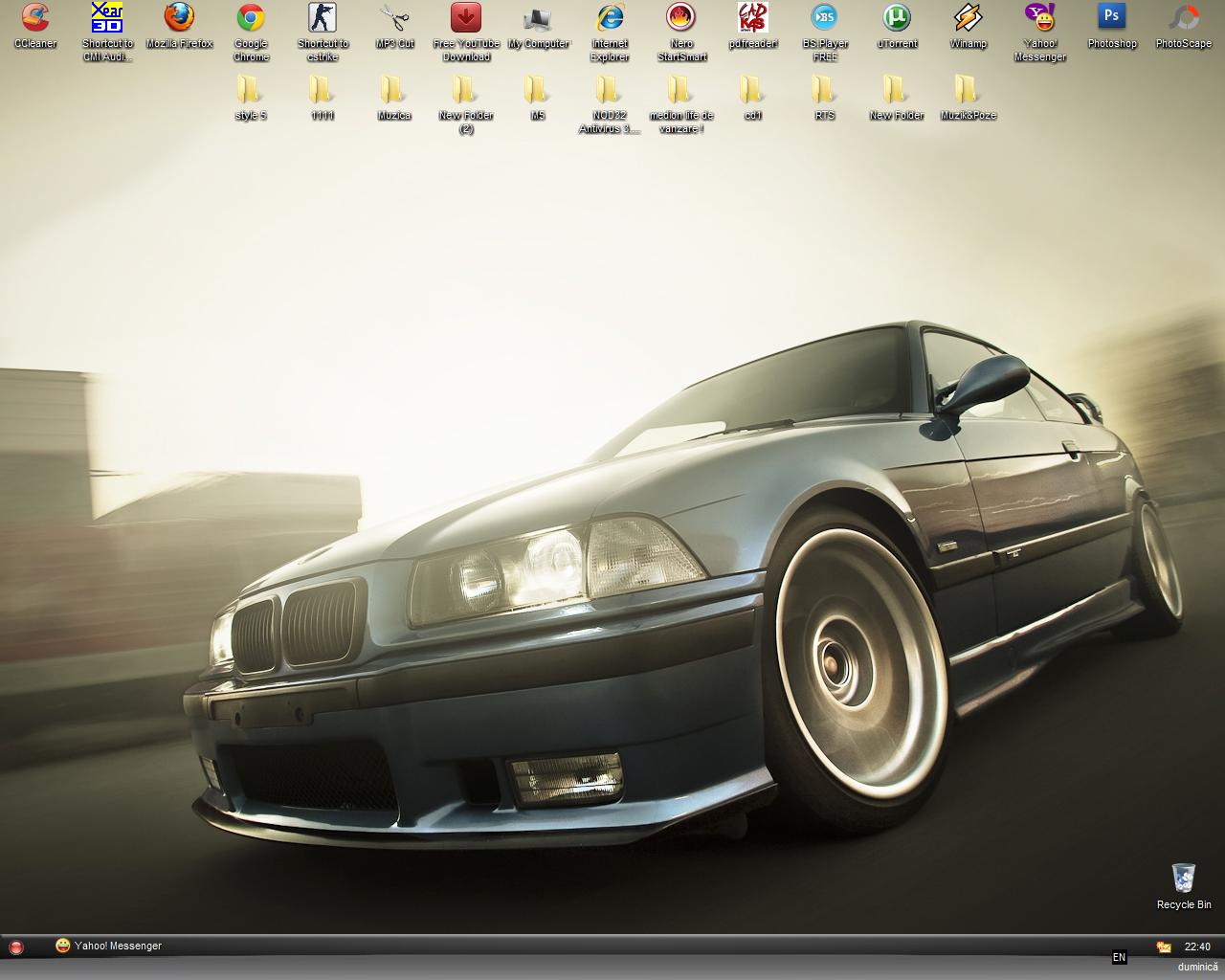This screenshot has height=980, width=1225.
Task: Select the NOD32 Antivirus folder
Action: point(609,91)
